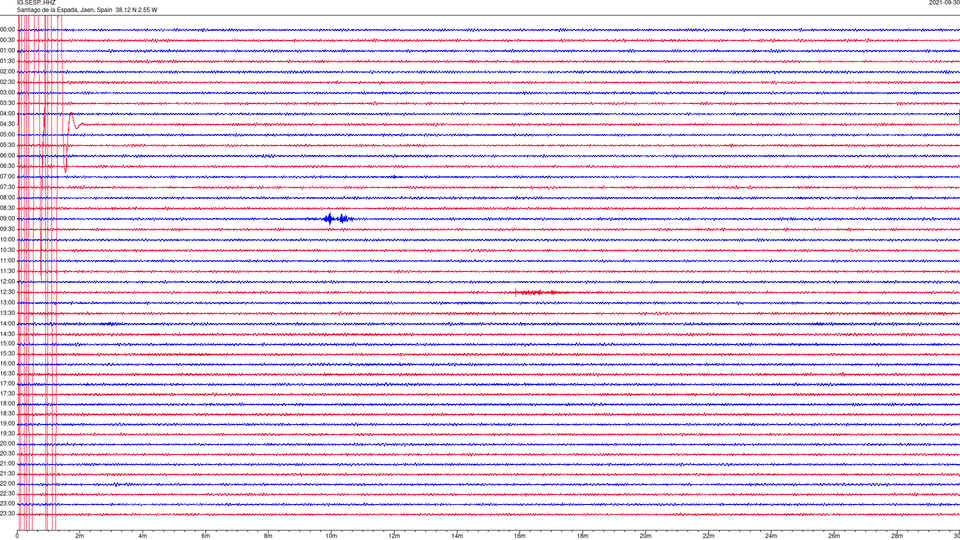Select the 10:00 trace time label
The height and width of the screenshot is (540, 960).
coord(7,239)
